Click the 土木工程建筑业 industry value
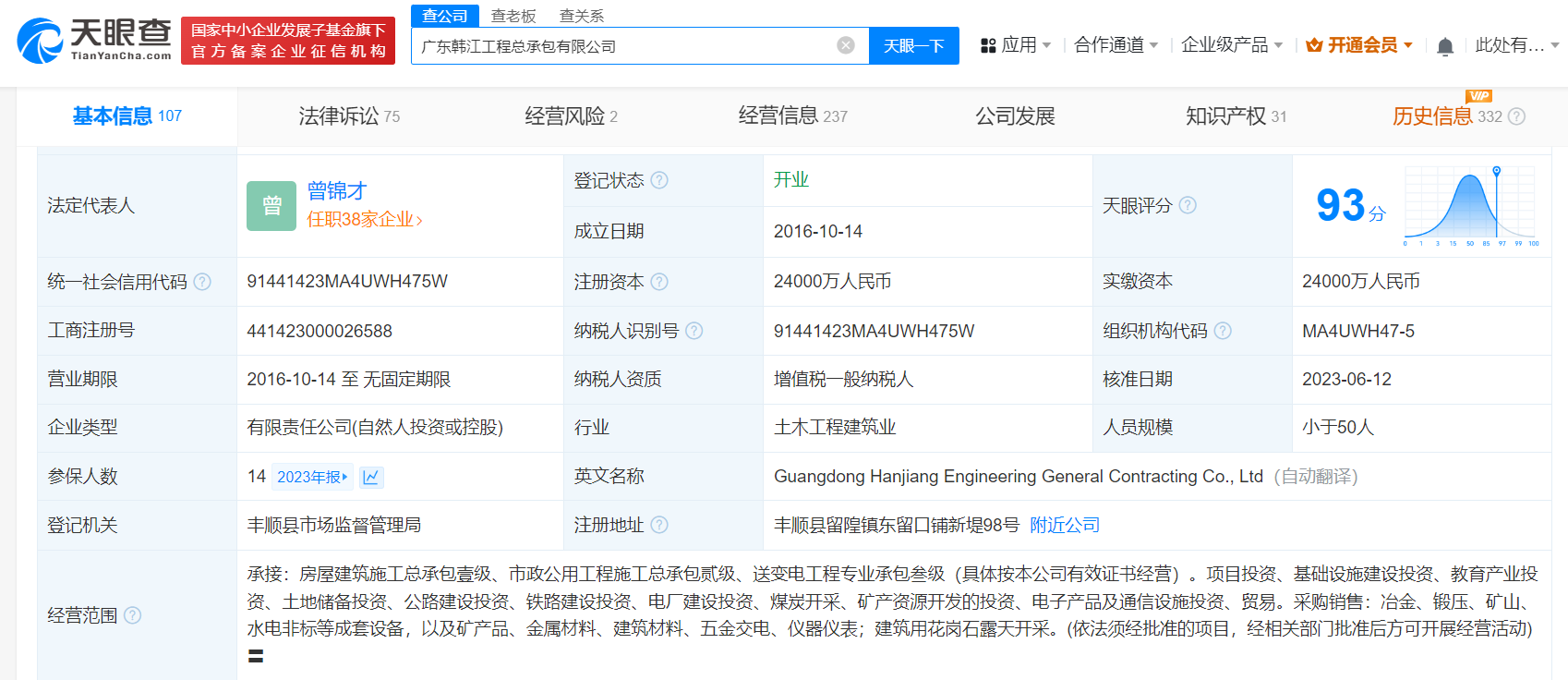This screenshot has width=1568, height=680. (835, 427)
